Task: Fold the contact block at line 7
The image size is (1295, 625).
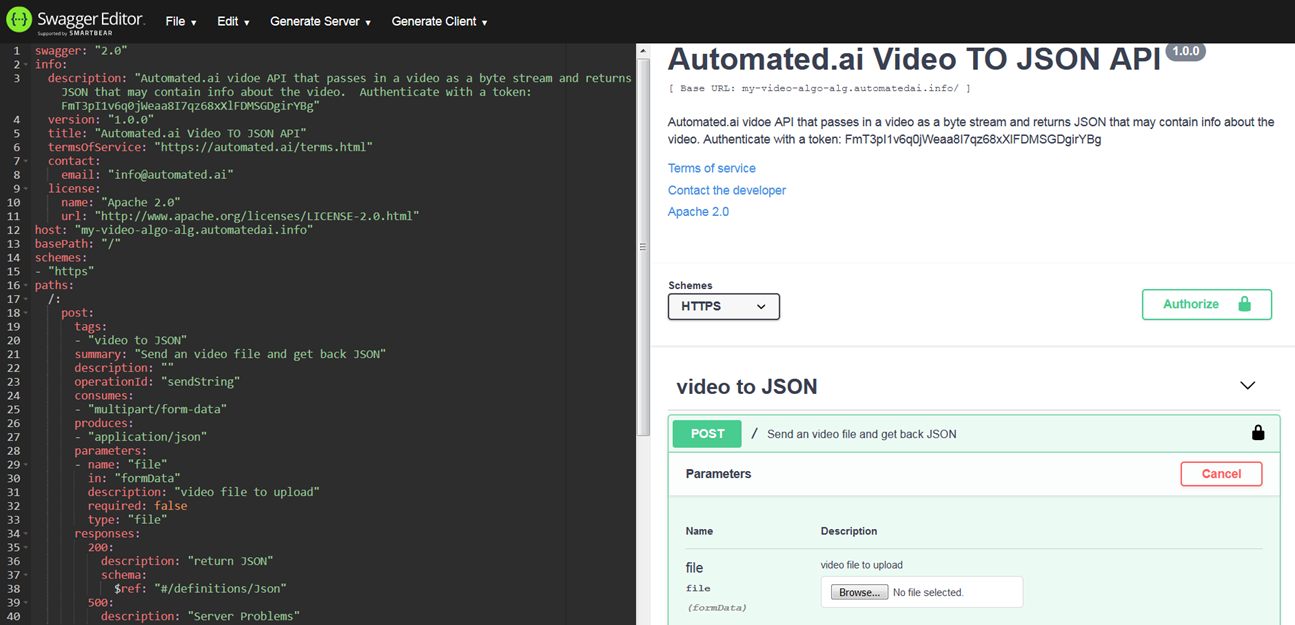Action: [26, 160]
